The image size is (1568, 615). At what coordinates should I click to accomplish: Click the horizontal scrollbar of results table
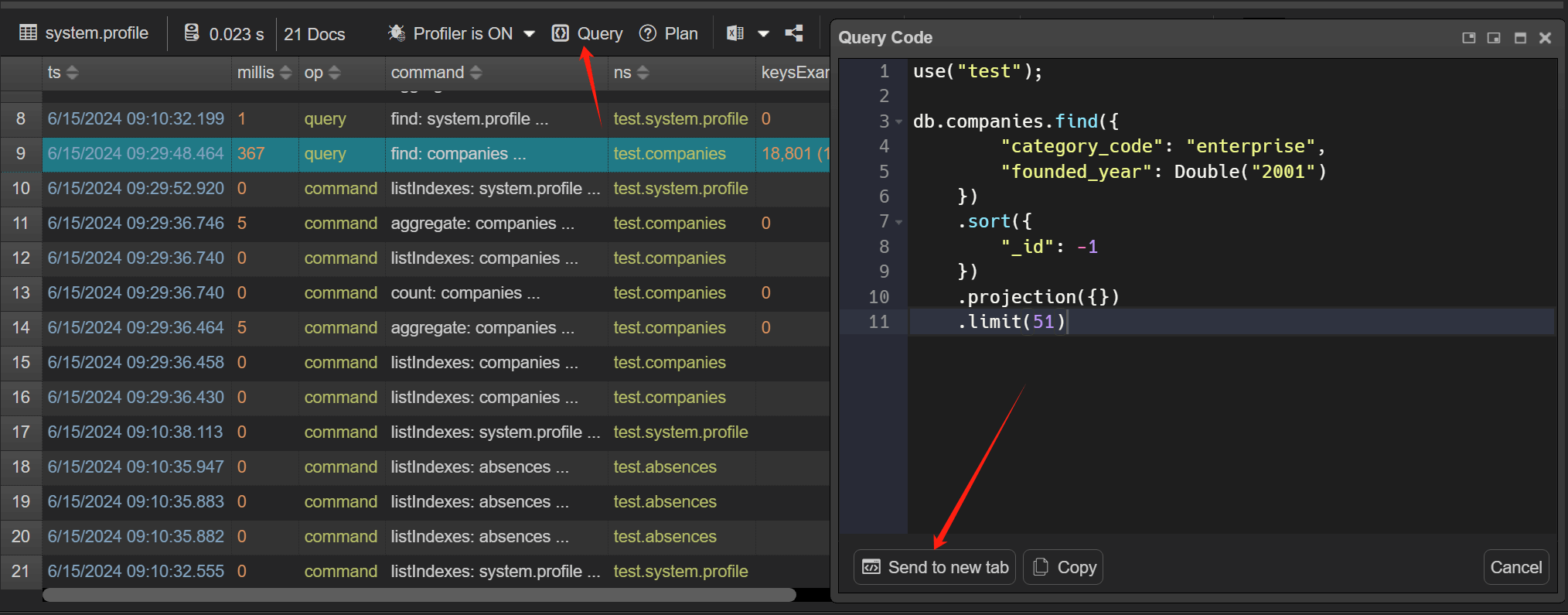[419, 595]
